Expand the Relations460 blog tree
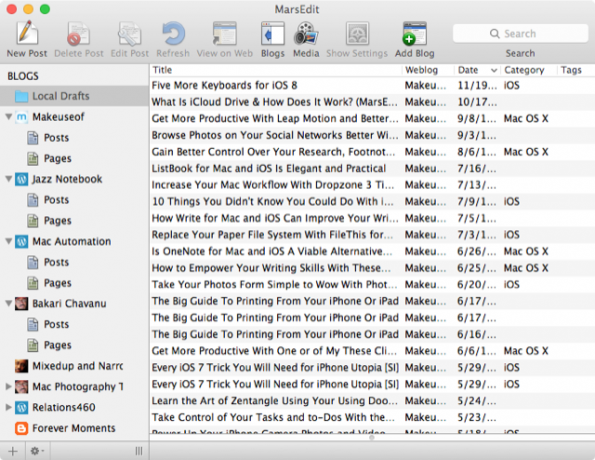Image resolution: width=595 pixels, height=460 pixels. click(8, 407)
